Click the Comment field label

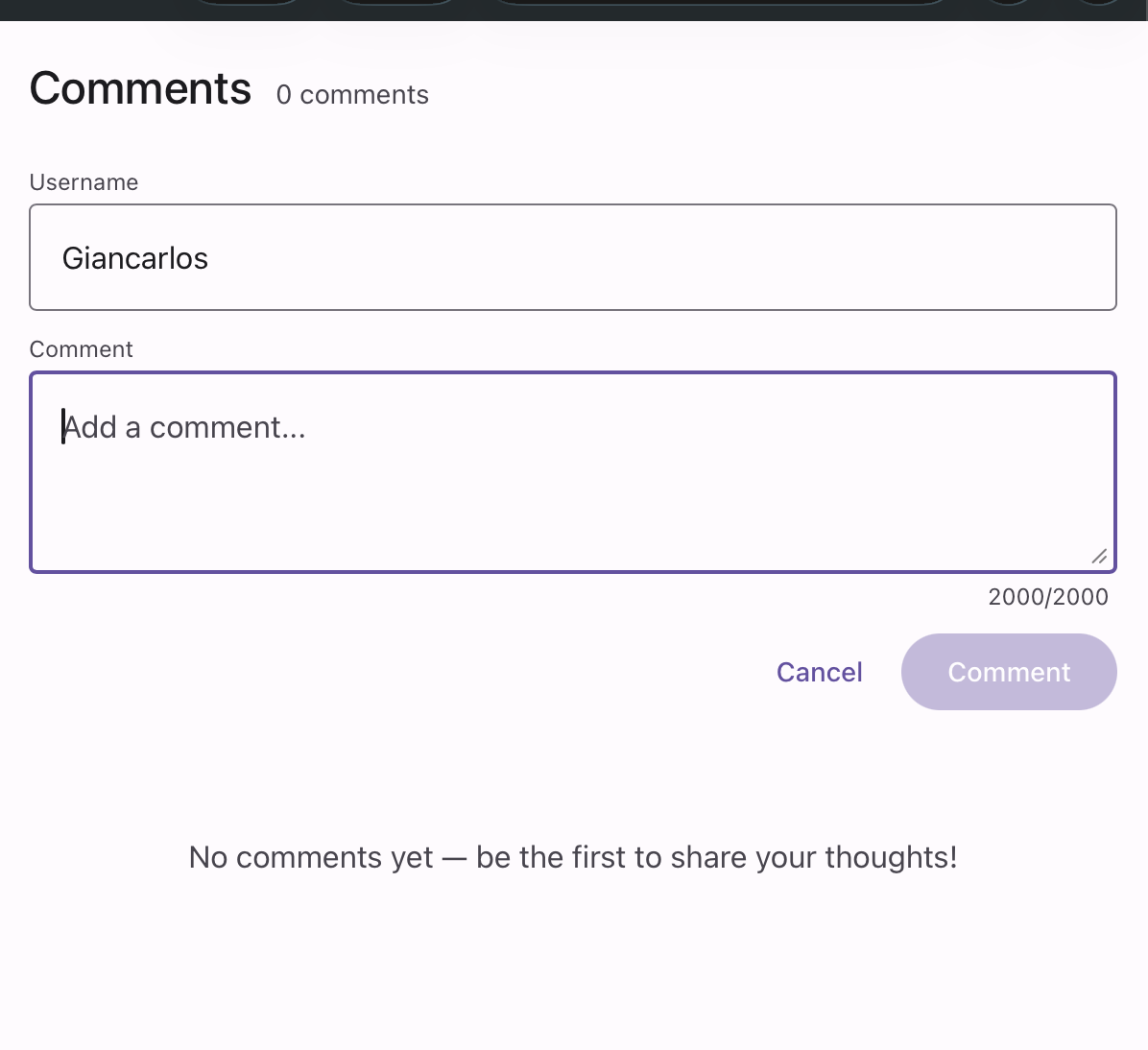tap(82, 349)
